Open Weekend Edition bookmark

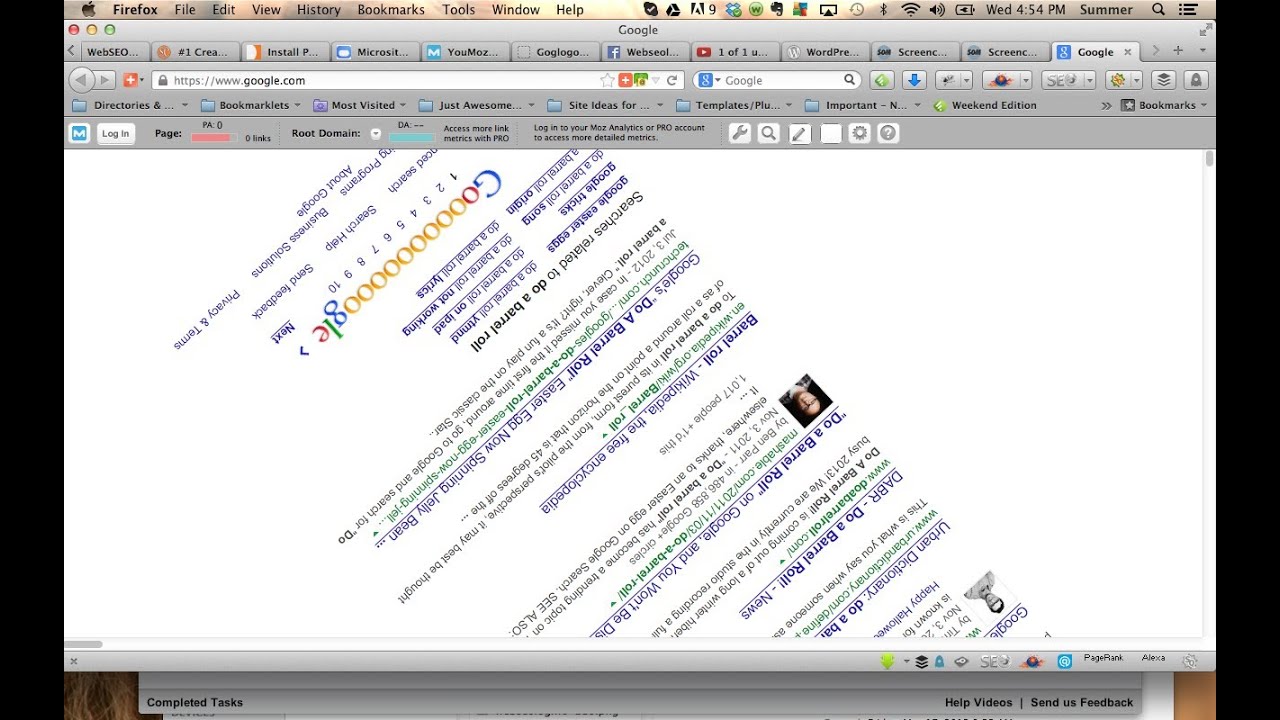point(985,105)
